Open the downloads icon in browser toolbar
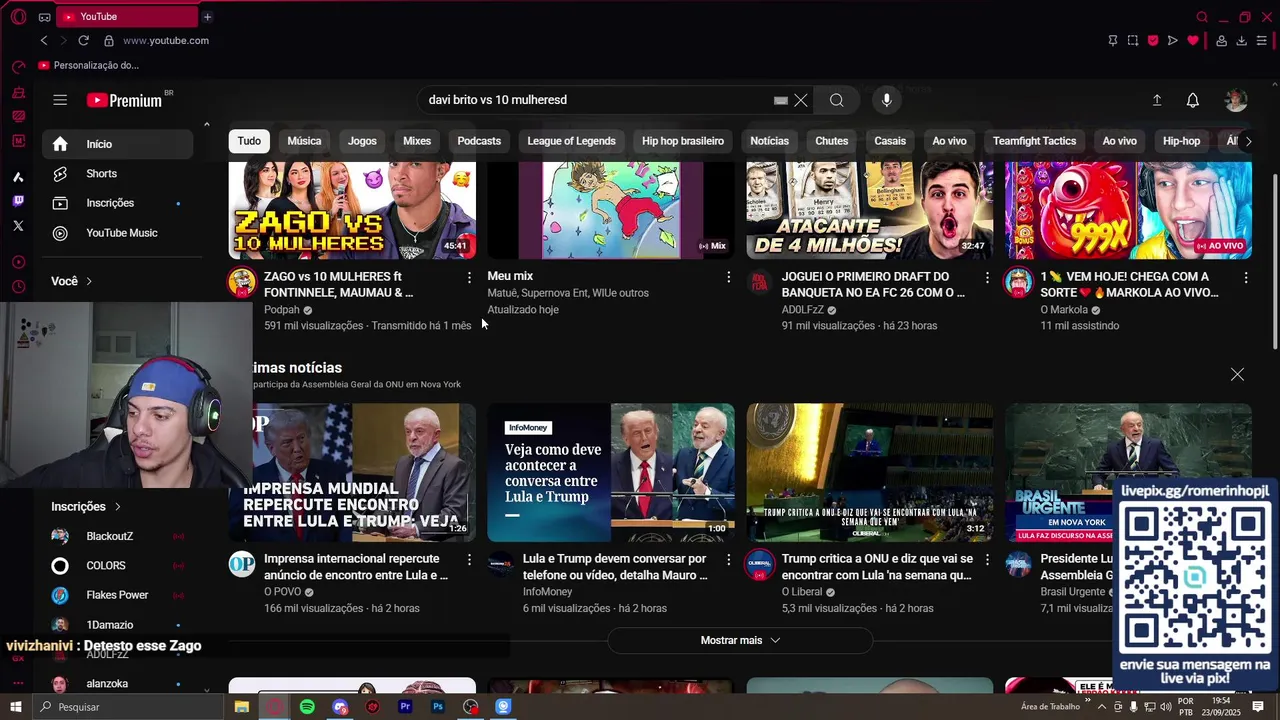 coord(1241,40)
